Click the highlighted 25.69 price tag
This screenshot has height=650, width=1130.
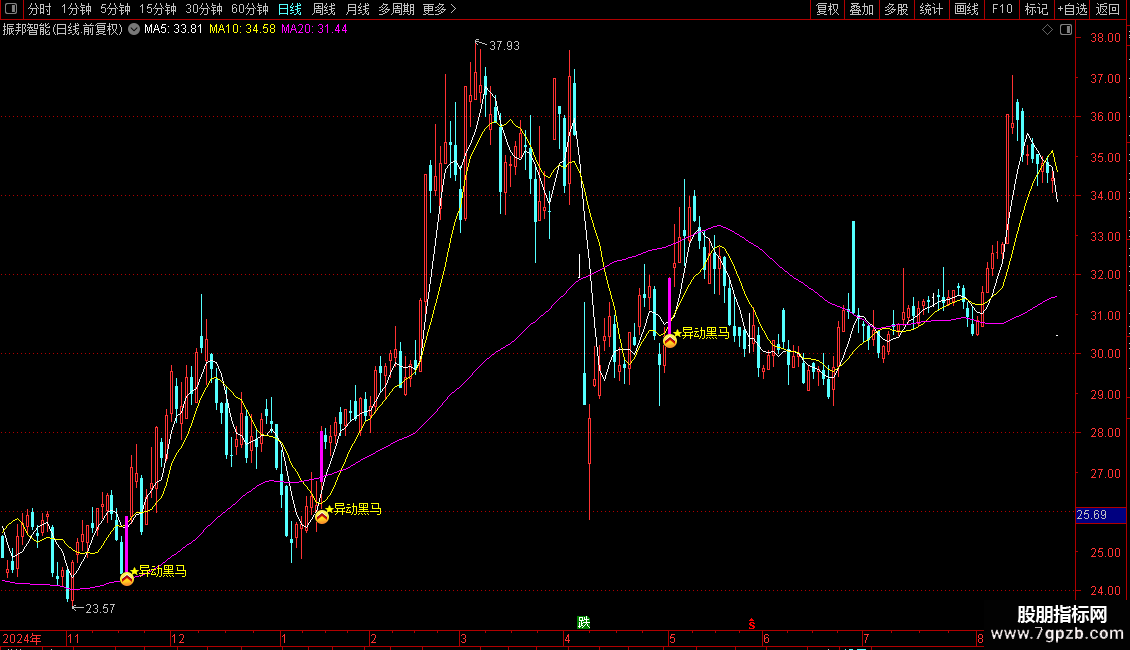tap(1100, 515)
